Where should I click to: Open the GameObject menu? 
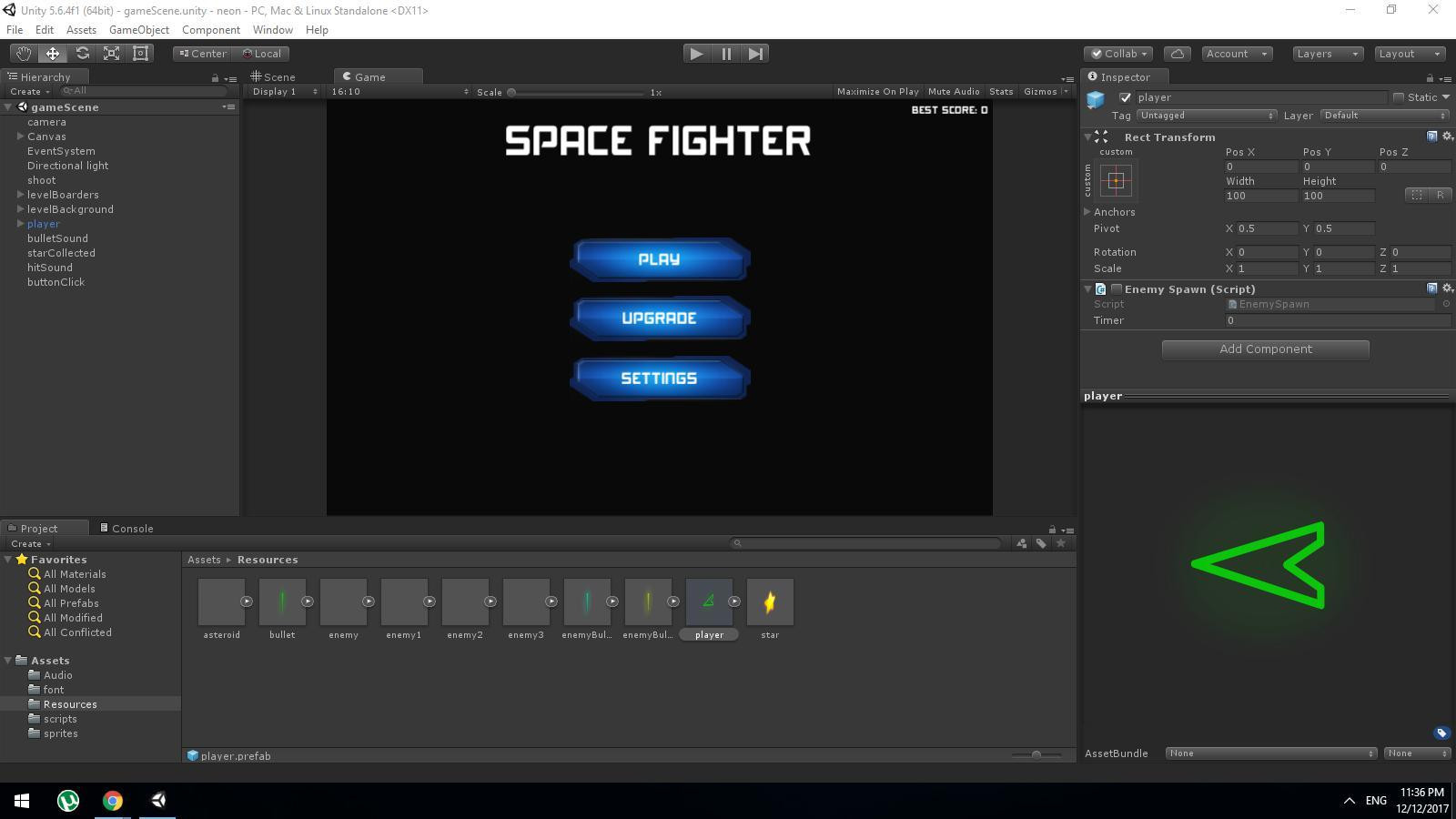pyautogui.click(x=138, y=29)
